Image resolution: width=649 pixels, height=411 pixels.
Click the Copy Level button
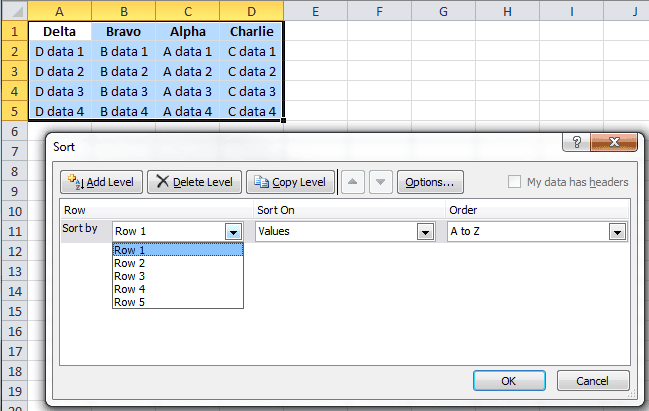291,182
